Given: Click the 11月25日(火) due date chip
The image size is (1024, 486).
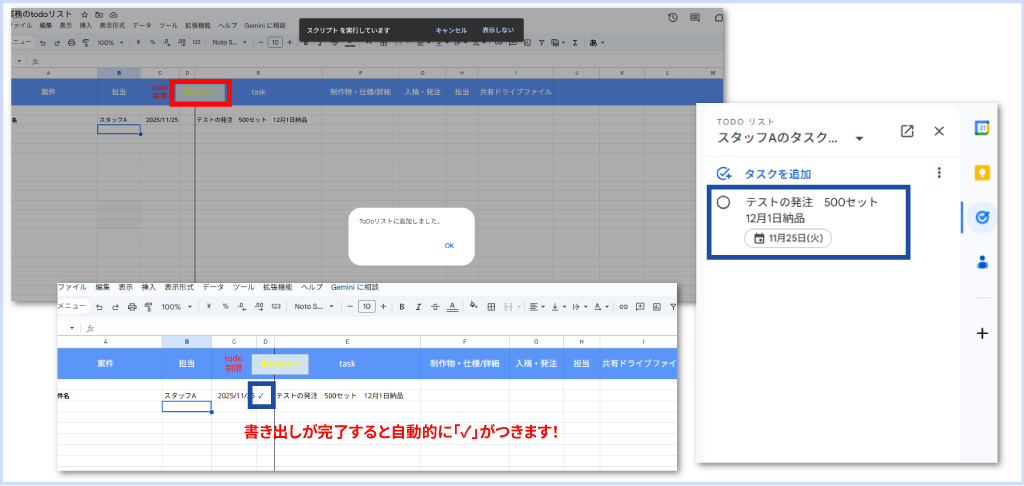Looking at the screenshot, I should 788,238.
